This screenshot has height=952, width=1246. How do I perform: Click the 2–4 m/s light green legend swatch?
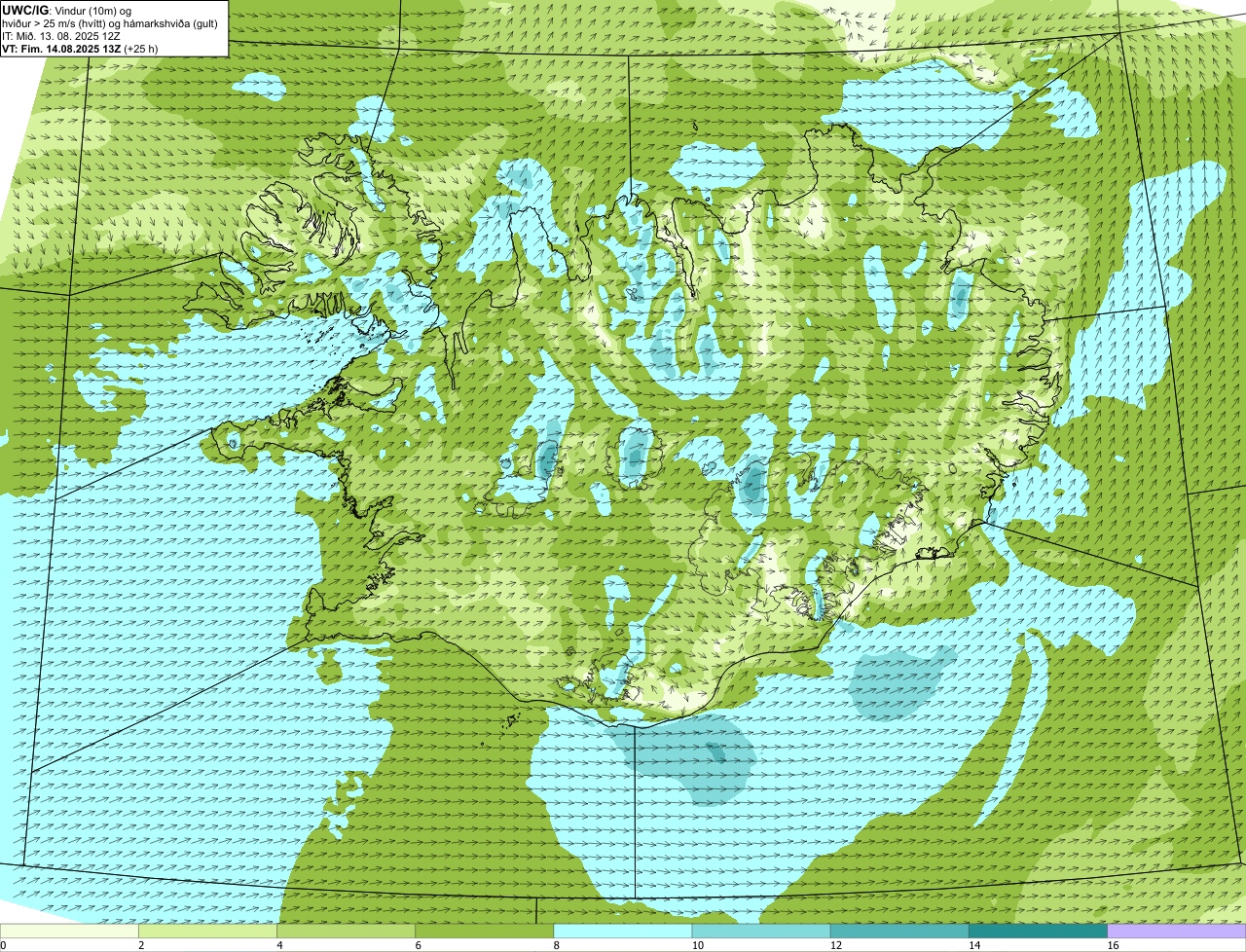click(208, 931)
